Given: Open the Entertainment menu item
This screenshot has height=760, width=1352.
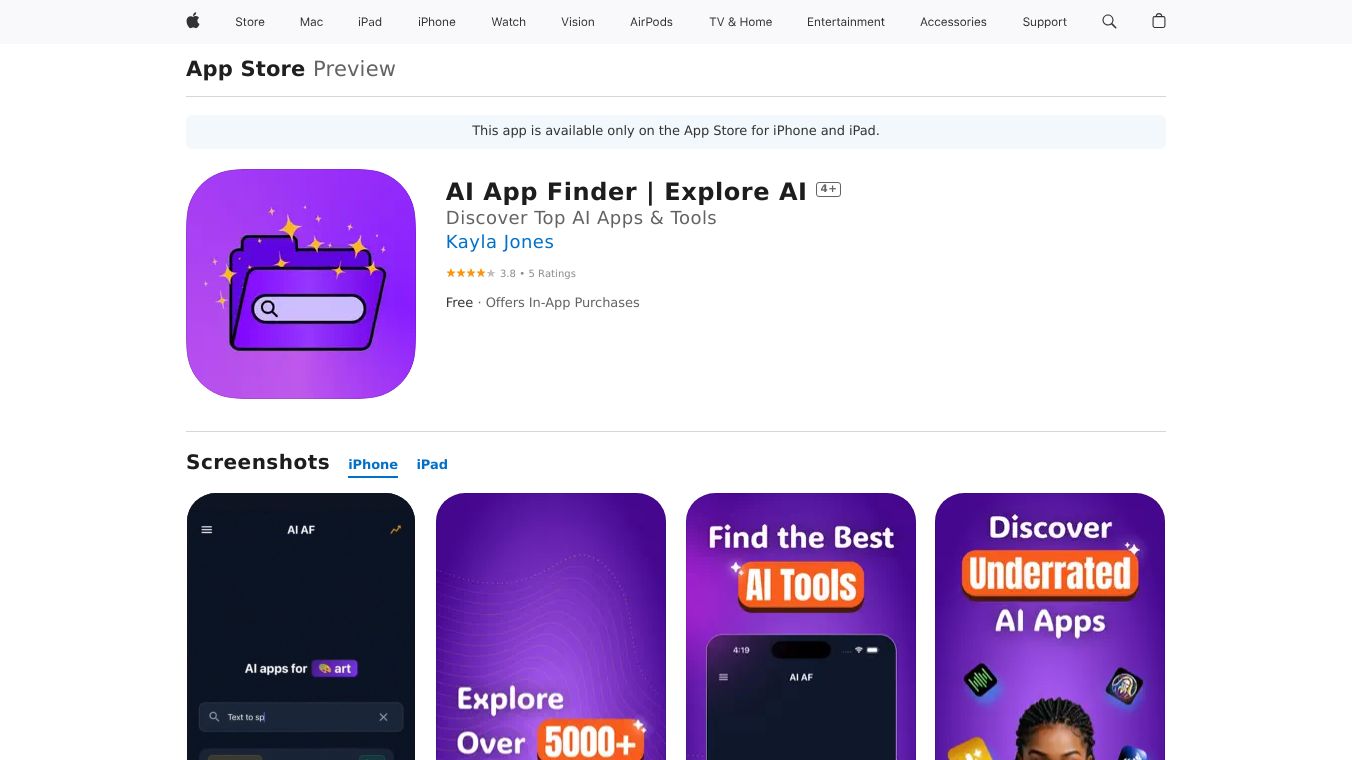Looking at the screenshot, I should 846,22.
